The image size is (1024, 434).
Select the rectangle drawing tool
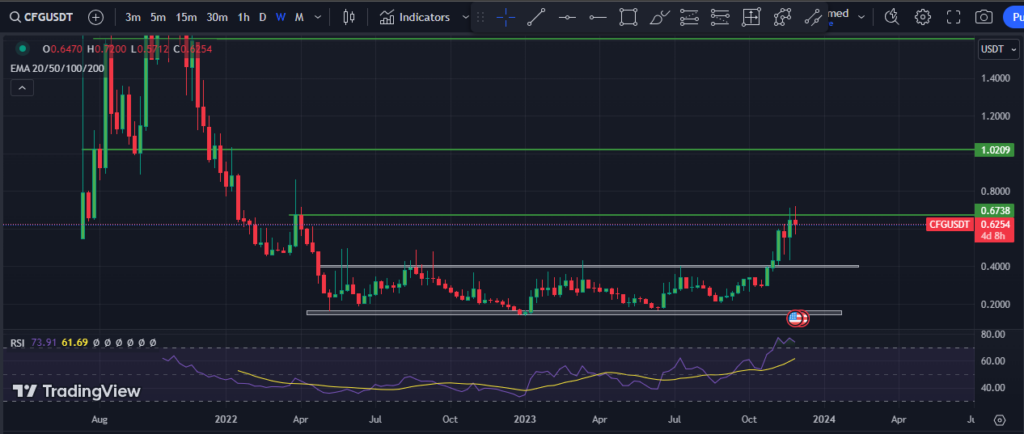tap(628, 18)
